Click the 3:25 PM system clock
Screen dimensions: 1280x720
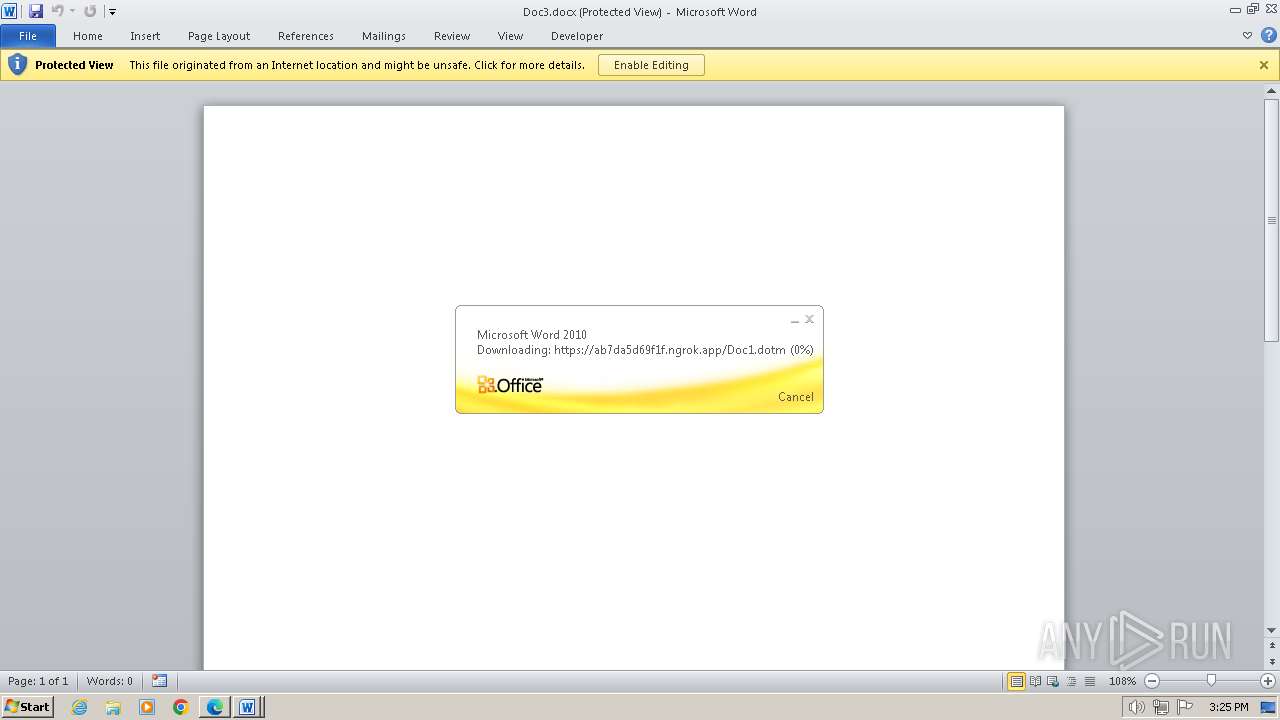1228,707
